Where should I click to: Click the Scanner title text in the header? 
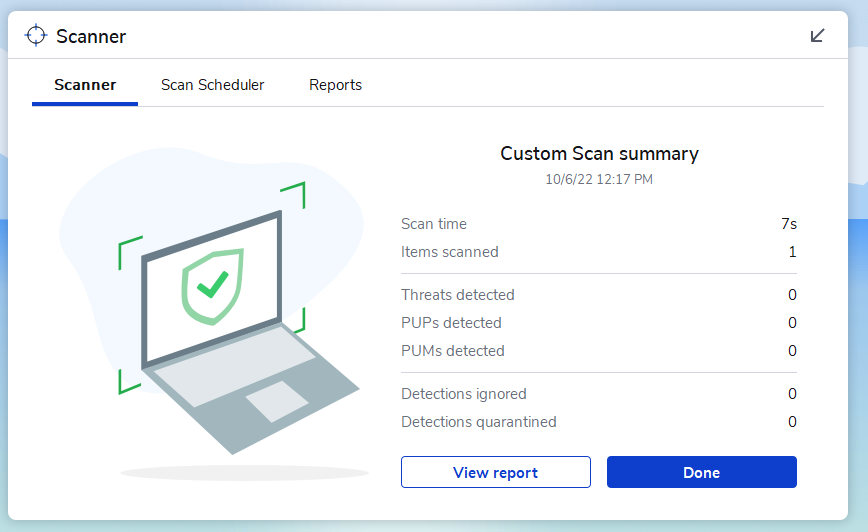tap(91, 37)
